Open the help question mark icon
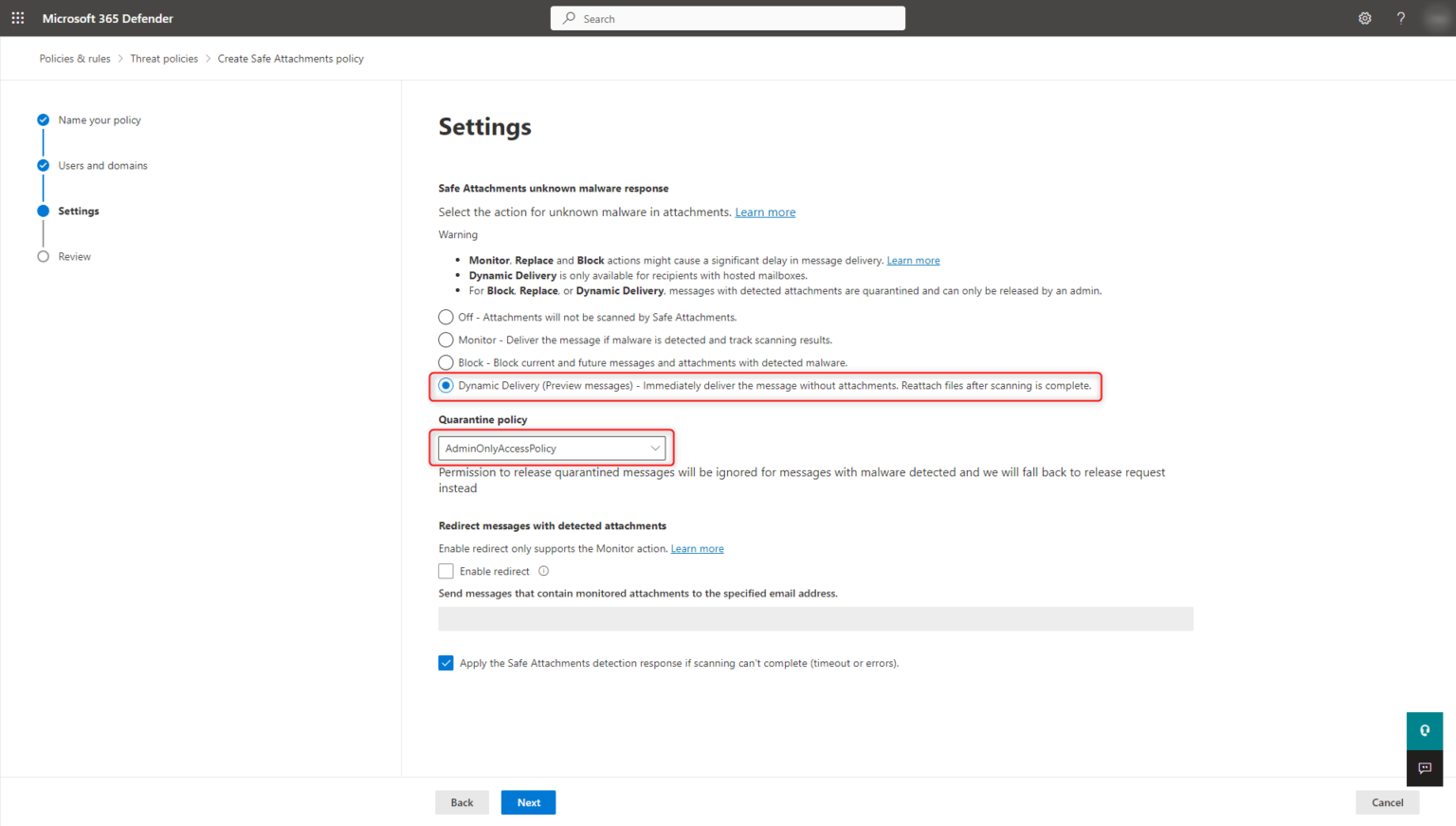 pos(1400,18)
